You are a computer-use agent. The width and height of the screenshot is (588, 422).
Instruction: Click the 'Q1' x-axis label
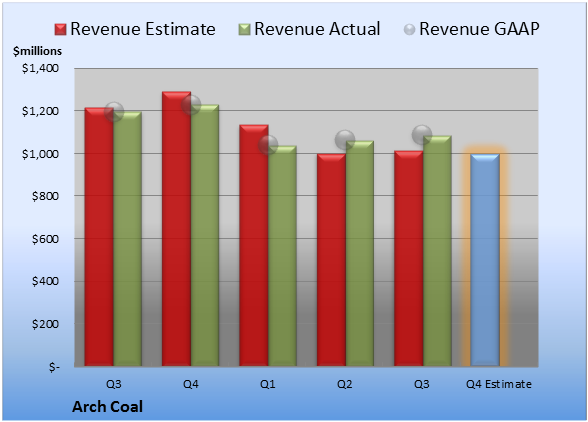coord(268,384)
